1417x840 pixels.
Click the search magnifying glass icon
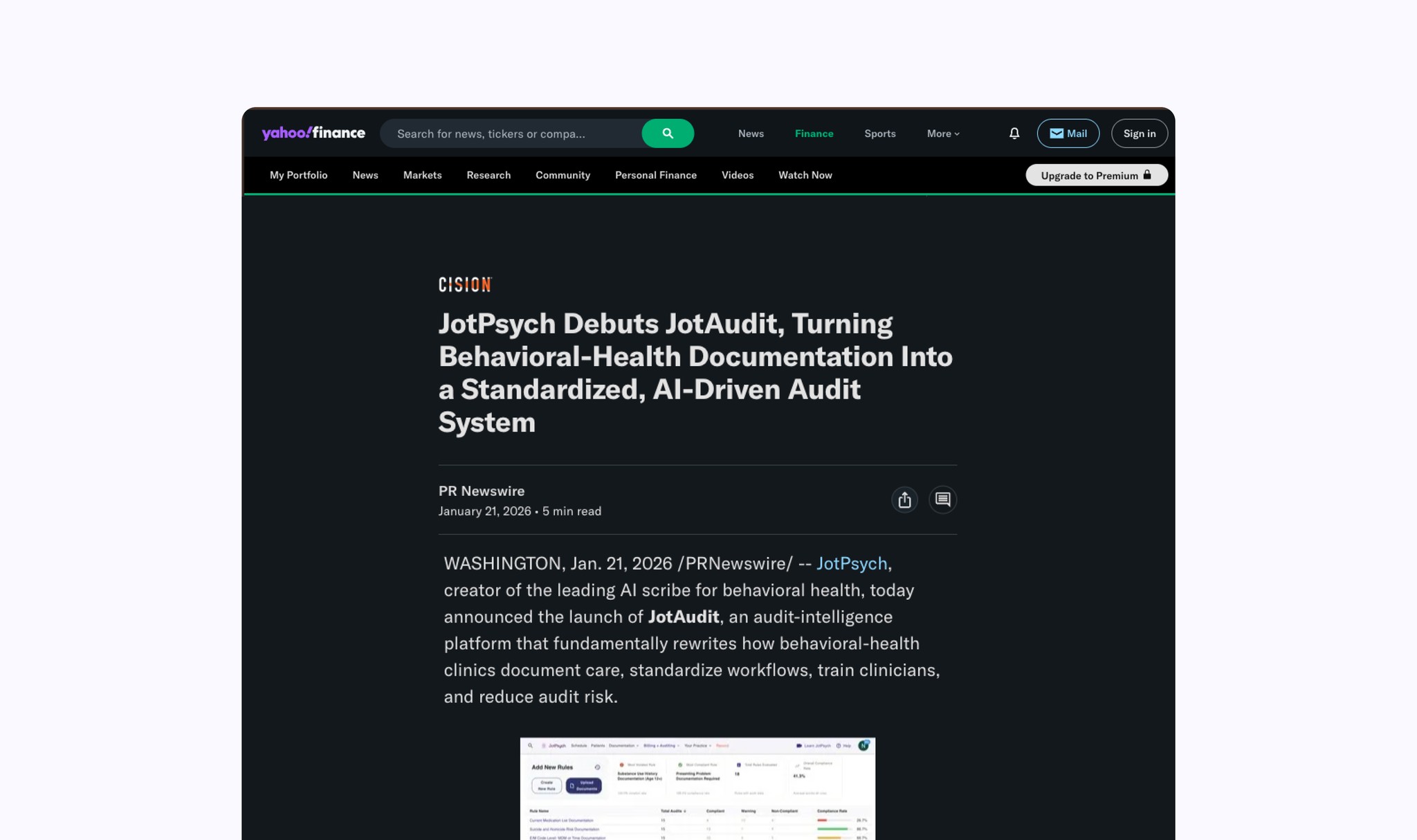coord(667,133)
